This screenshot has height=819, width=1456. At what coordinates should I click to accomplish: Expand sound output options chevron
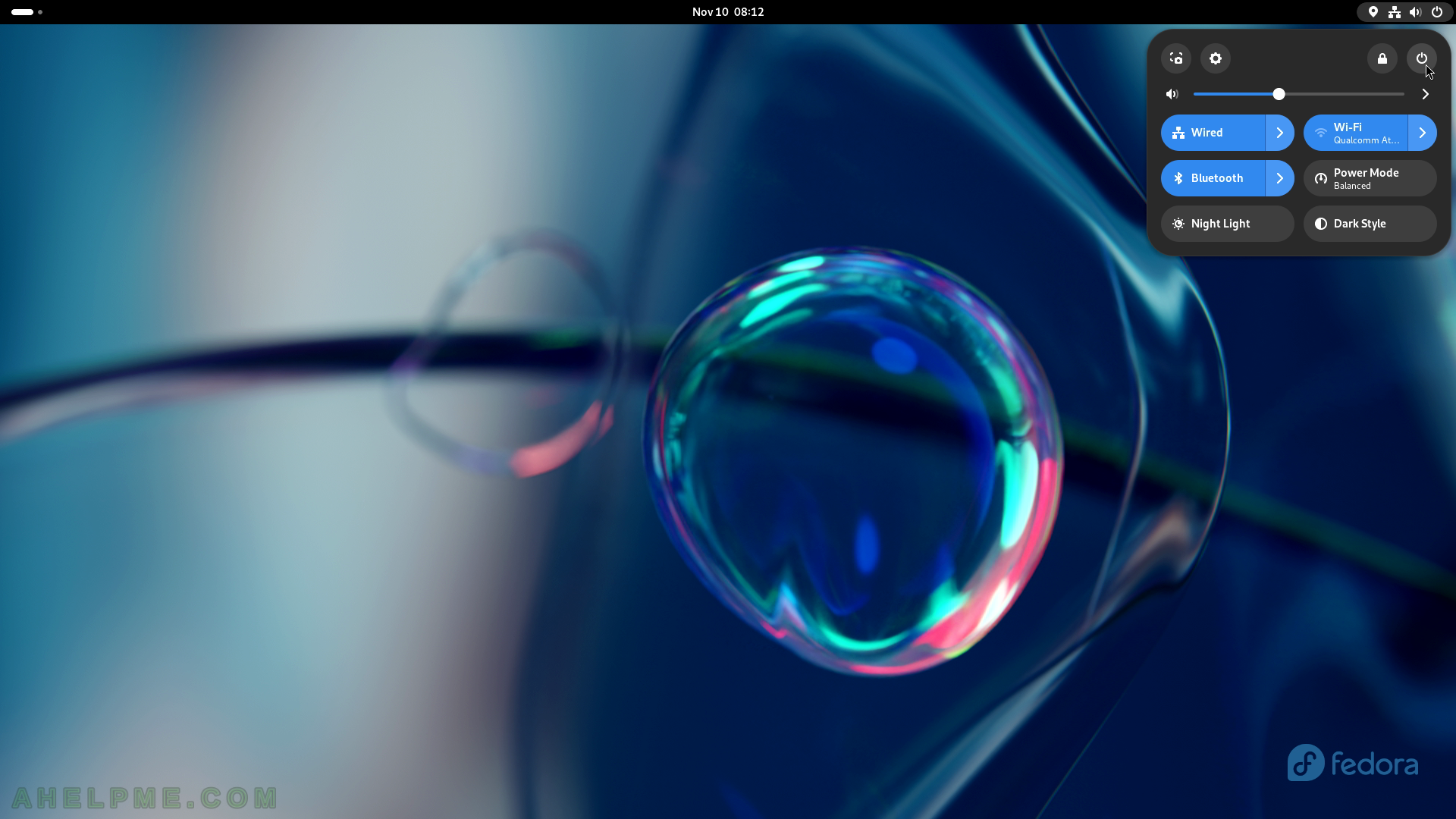tap(1425, 94)
